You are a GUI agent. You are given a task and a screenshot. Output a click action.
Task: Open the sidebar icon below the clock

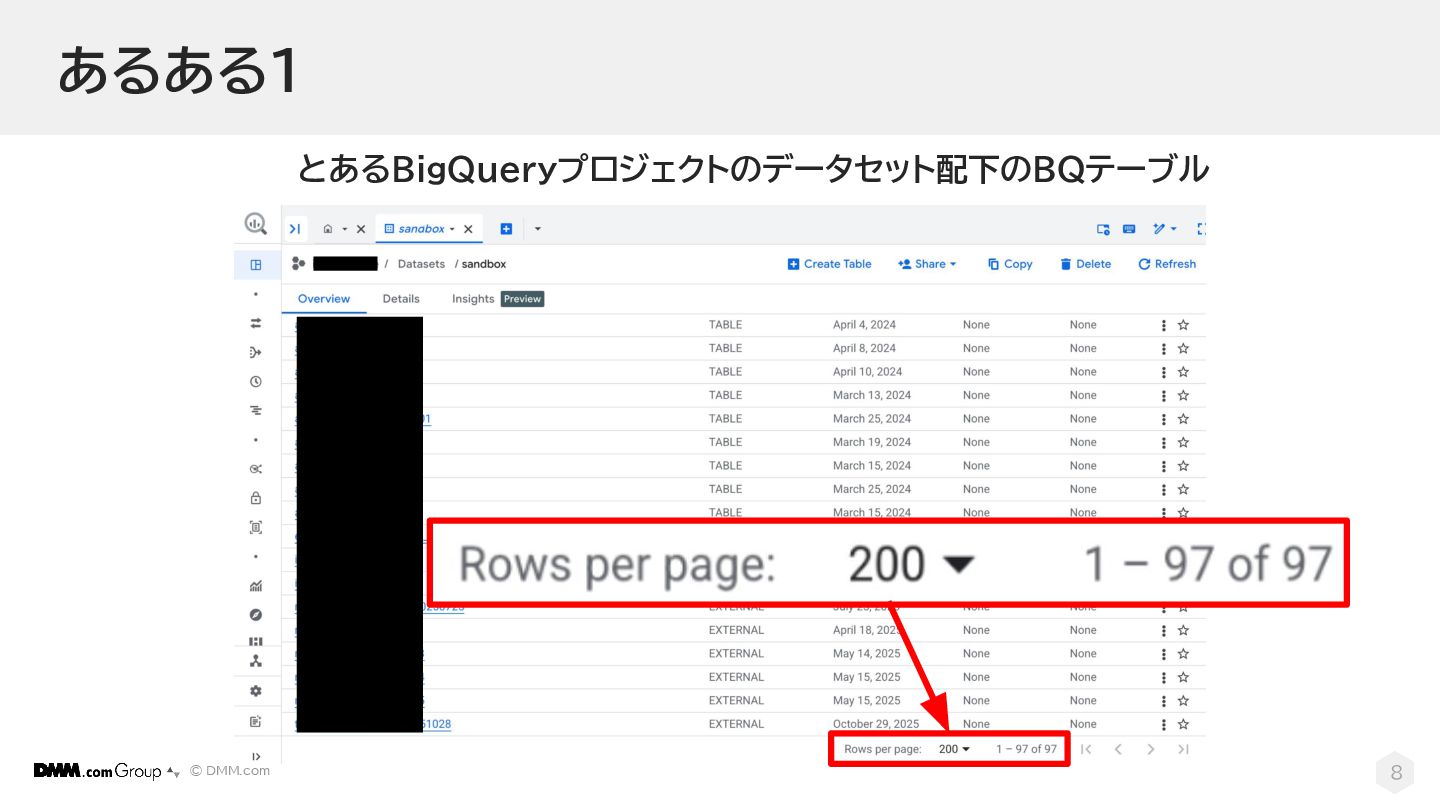click(256, 410)
